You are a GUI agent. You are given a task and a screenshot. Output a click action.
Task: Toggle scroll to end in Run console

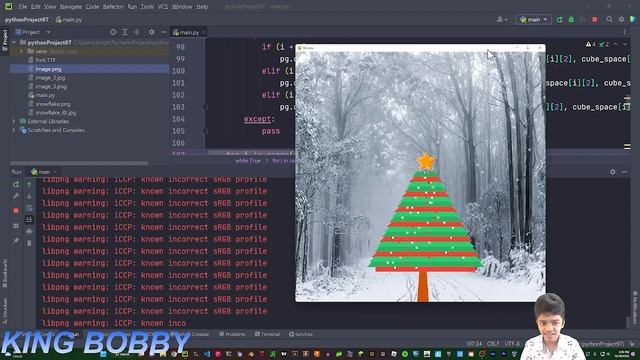pos(29,220)
